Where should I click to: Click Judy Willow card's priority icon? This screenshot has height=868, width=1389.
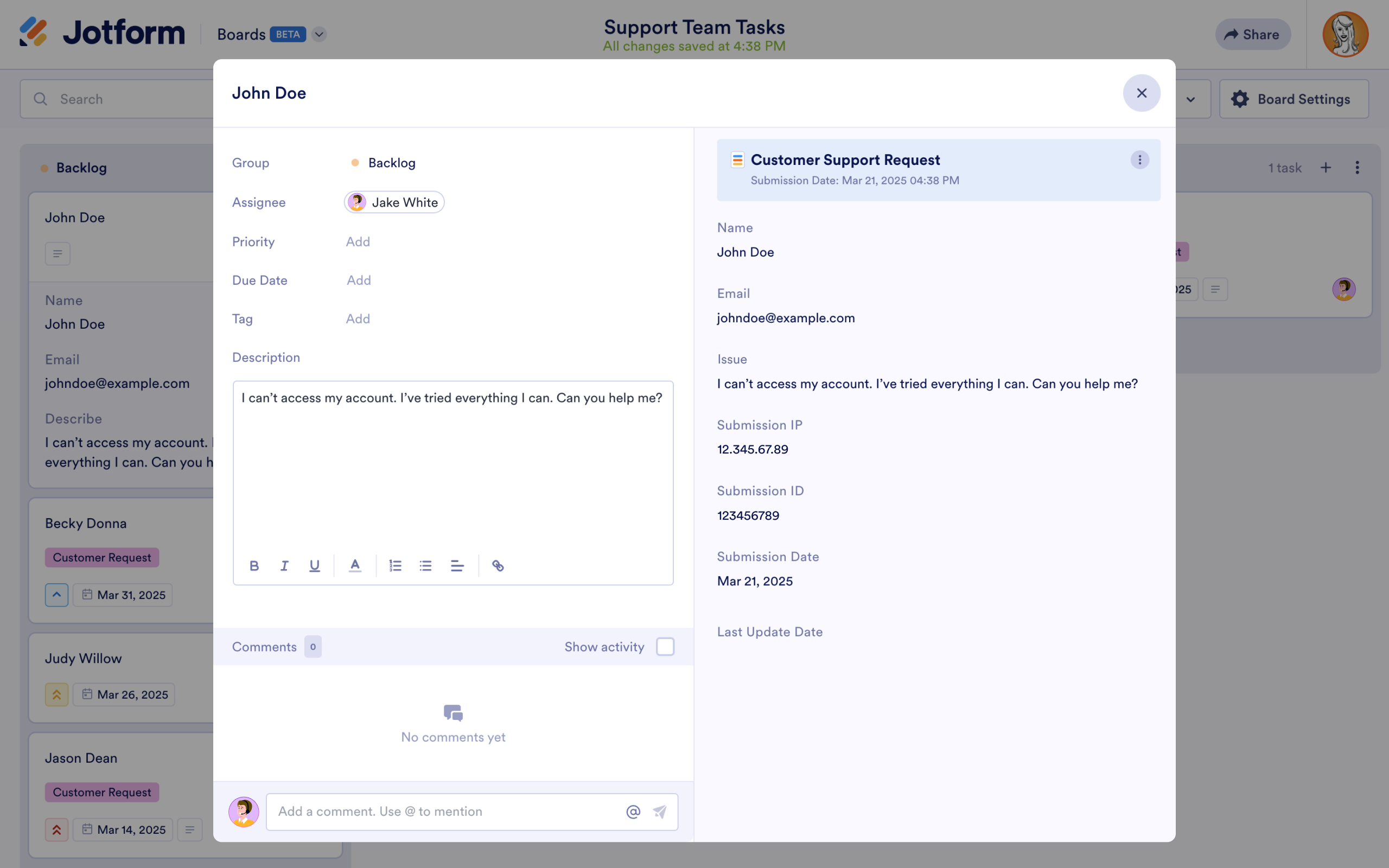coord(57,694)
